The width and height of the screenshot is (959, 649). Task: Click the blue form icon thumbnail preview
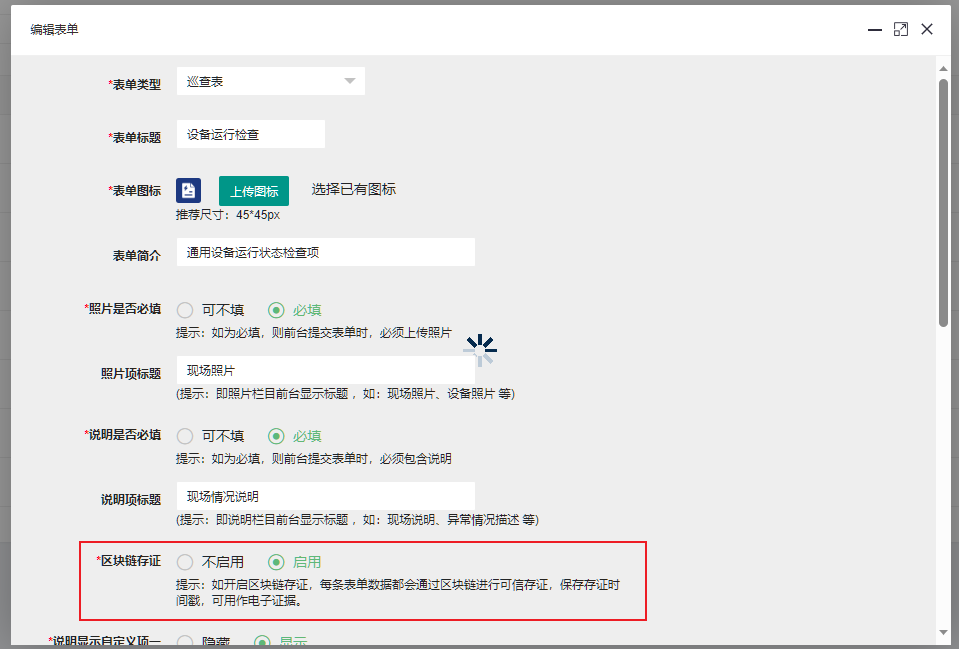(188, 190)
